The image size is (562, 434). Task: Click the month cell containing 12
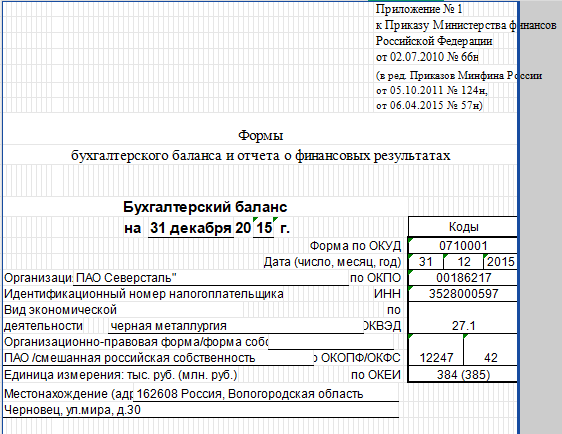463,262
